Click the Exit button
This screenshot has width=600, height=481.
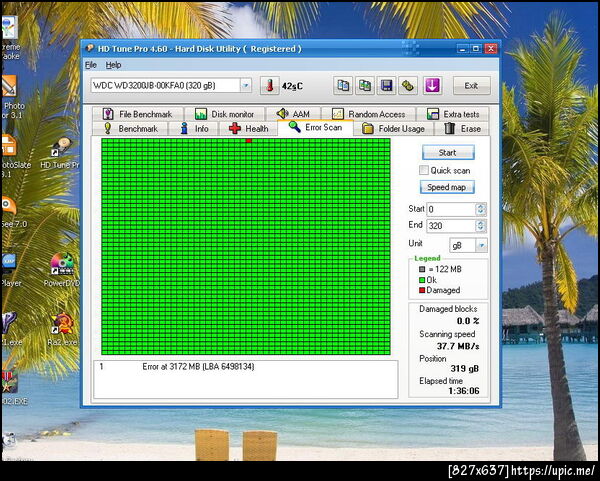pos(471,86)
